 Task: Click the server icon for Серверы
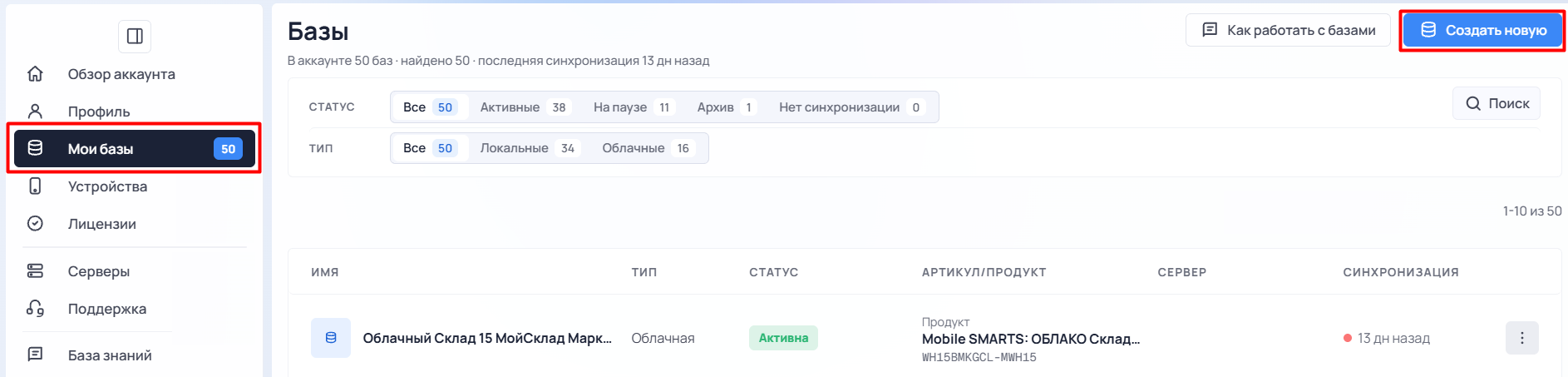35,270
